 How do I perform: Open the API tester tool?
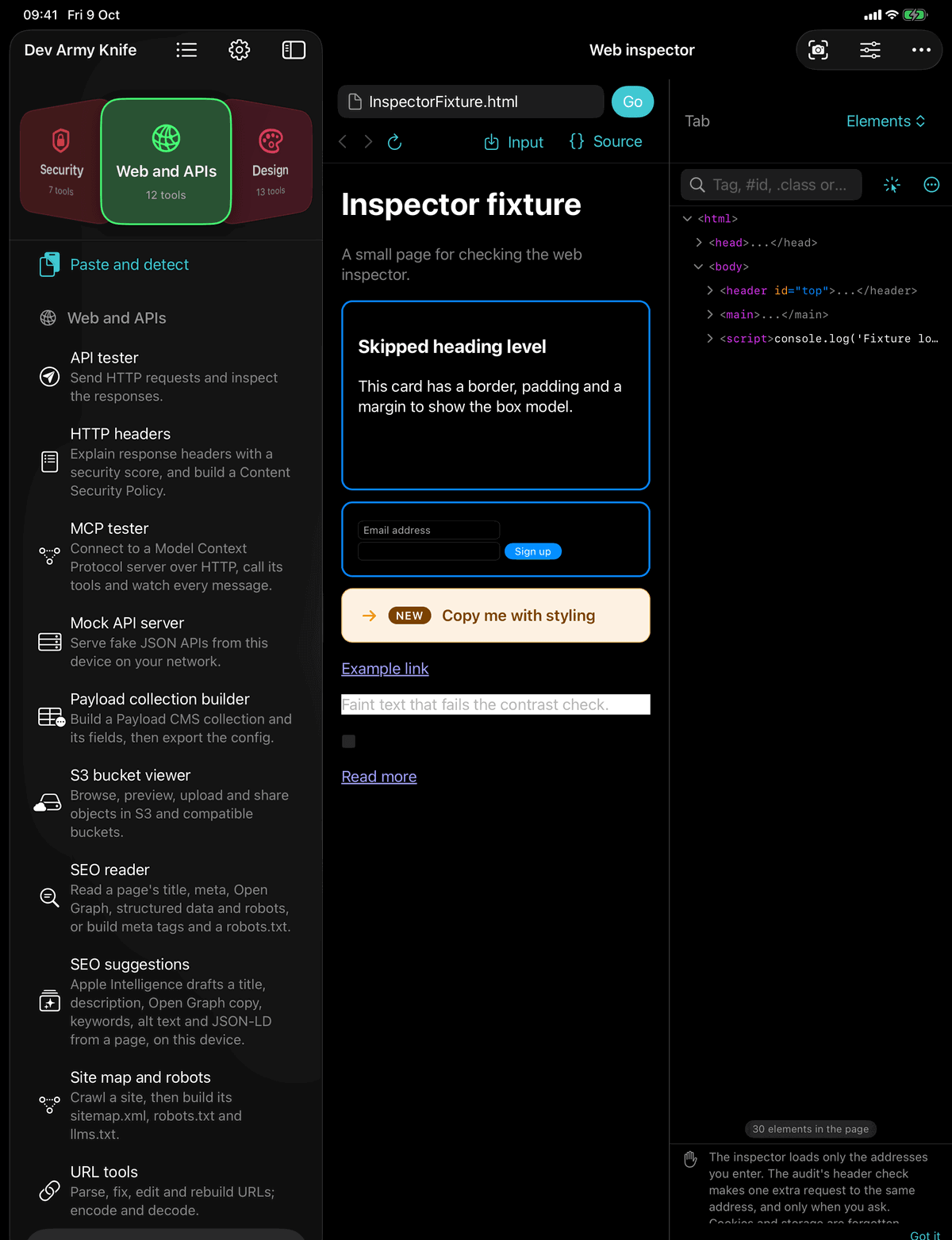(x=166, y=376)
